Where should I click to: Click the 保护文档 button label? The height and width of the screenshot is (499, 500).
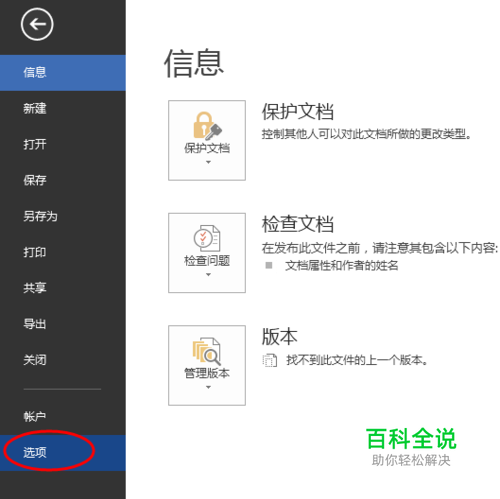[x=207, y=148]
